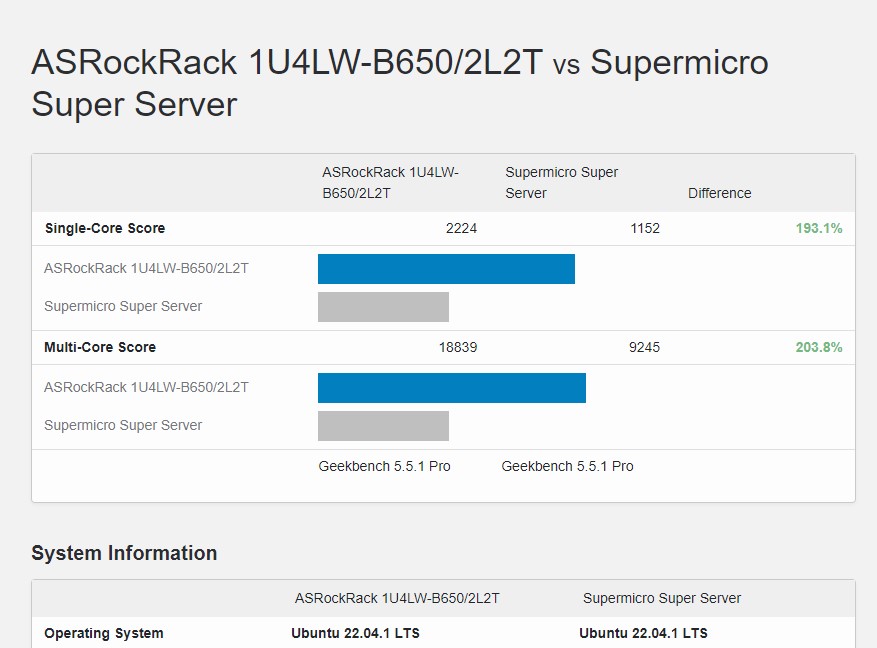
Task: Click the blue Single-Core ASRockRack score bar
Action: click(x=446, y=269)
